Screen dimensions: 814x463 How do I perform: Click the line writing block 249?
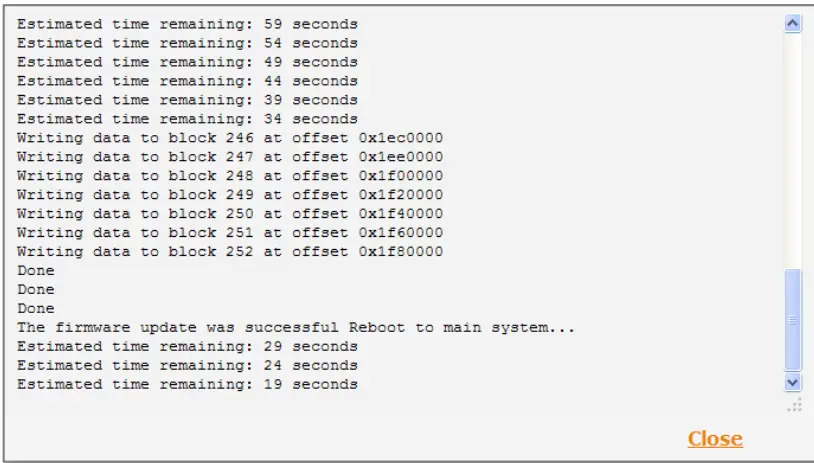point(230,194)
